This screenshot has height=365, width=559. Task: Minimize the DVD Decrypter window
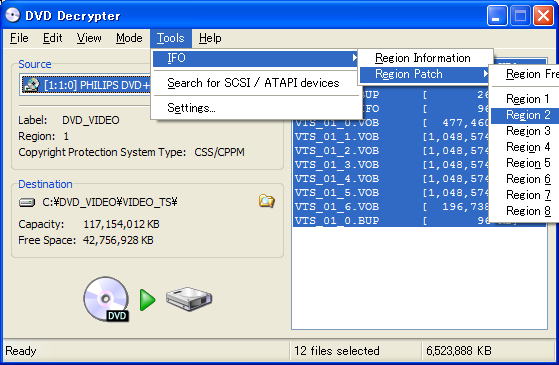point(497,16)
